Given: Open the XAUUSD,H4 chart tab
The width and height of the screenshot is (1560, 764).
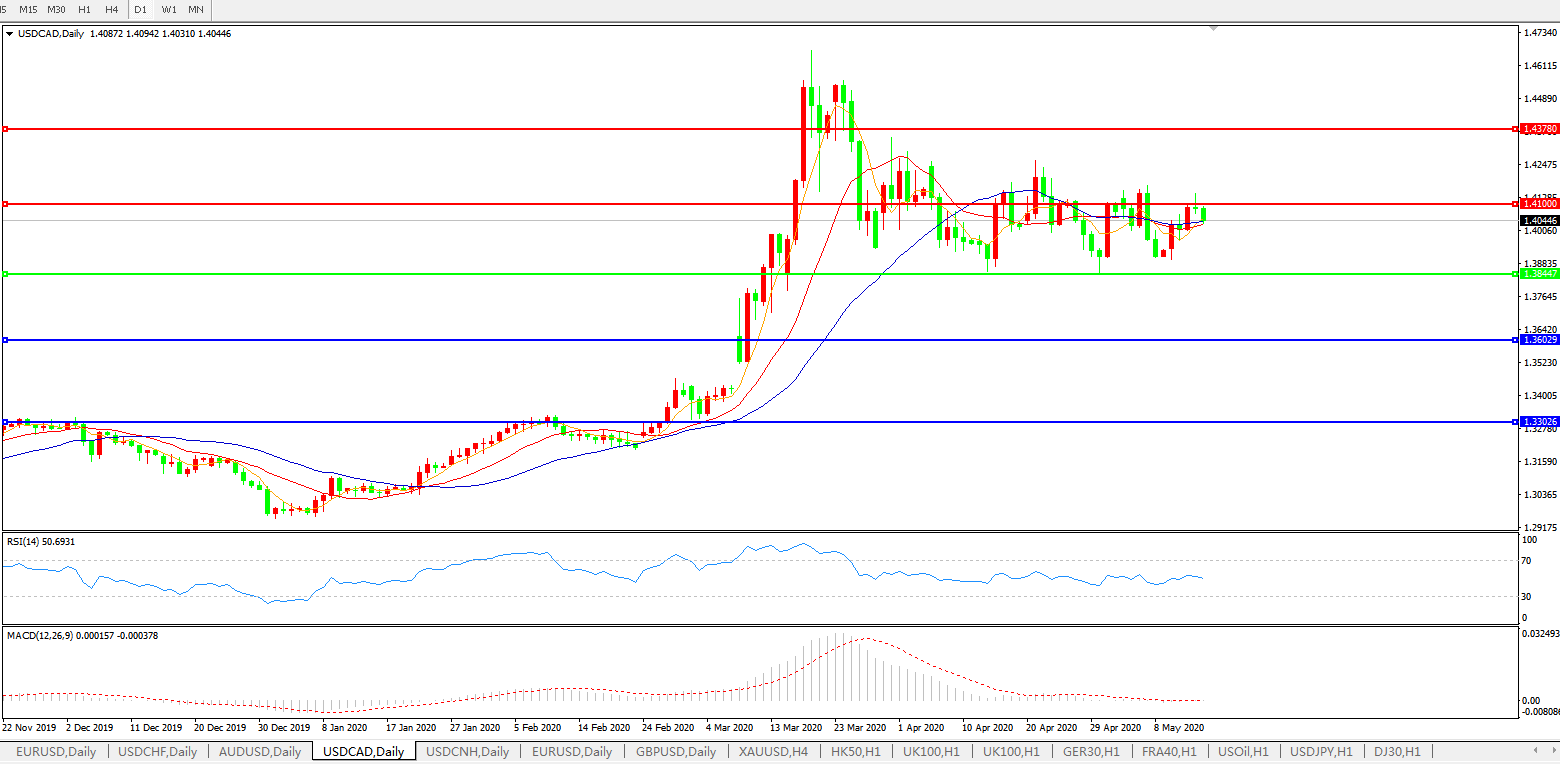Looking at the screenshot, I should coord(773,752).
